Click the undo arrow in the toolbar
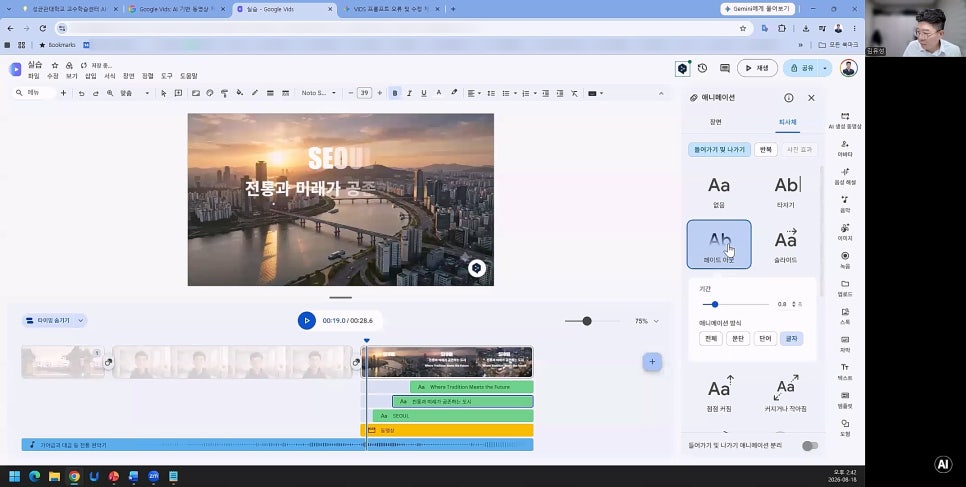Image resolution: width=966 pixels, height=487 pixels. click(81, 93)
